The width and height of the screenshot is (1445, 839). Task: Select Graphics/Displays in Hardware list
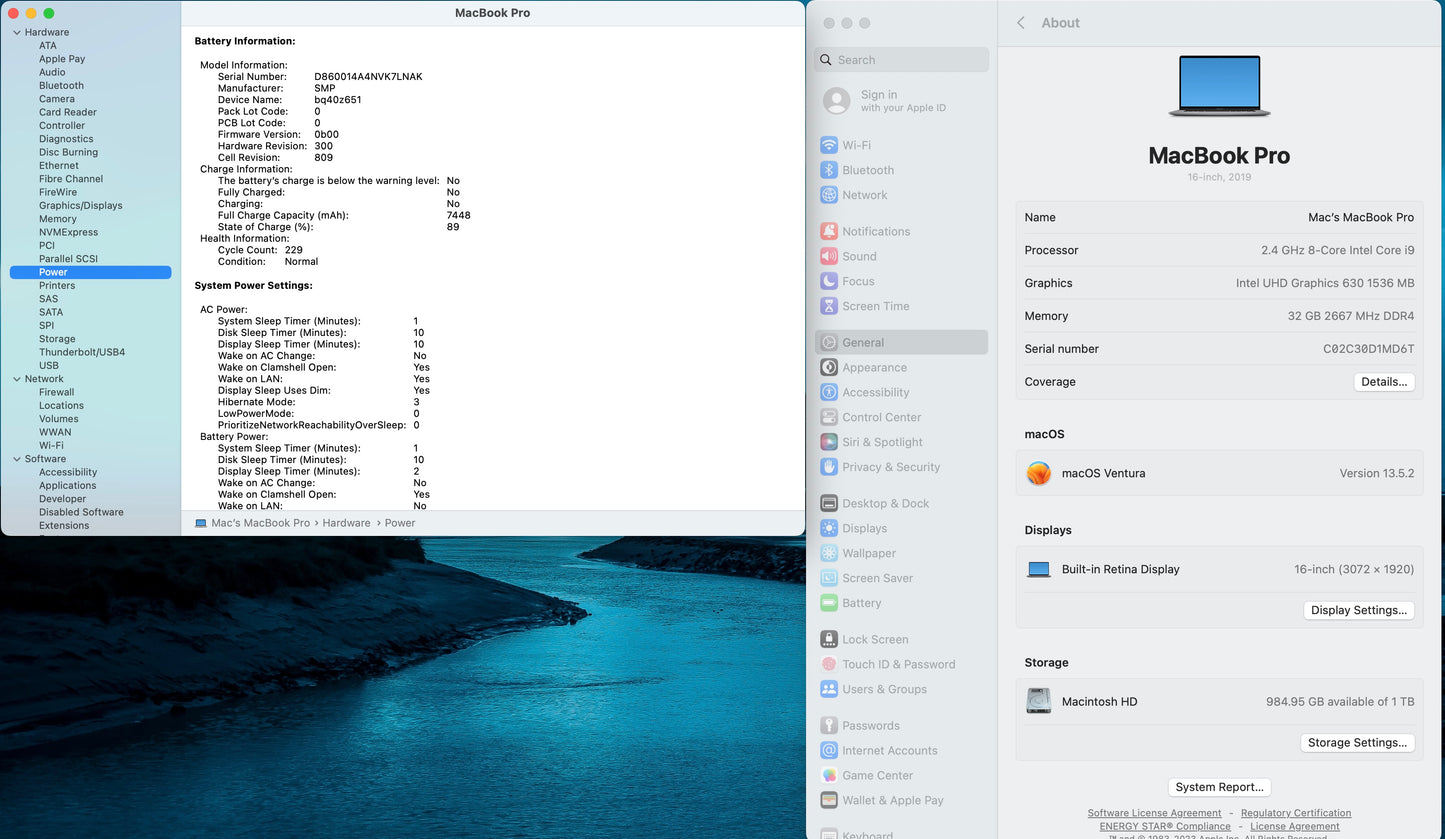click(x=81, y=206)
